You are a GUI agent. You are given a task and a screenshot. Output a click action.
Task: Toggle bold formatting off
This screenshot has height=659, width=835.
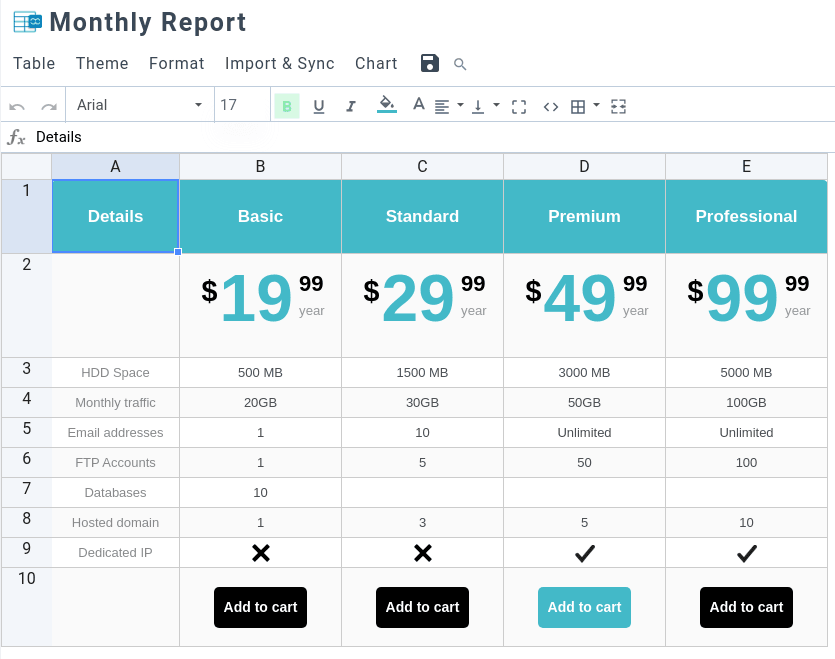[287, 106]
